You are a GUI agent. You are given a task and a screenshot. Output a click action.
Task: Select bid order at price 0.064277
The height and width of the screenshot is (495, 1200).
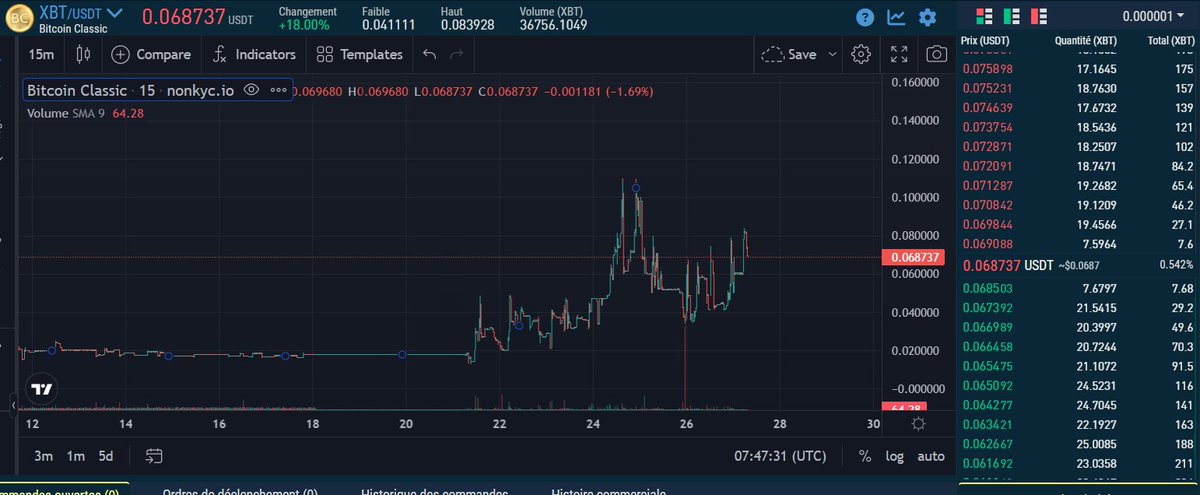1078,406
